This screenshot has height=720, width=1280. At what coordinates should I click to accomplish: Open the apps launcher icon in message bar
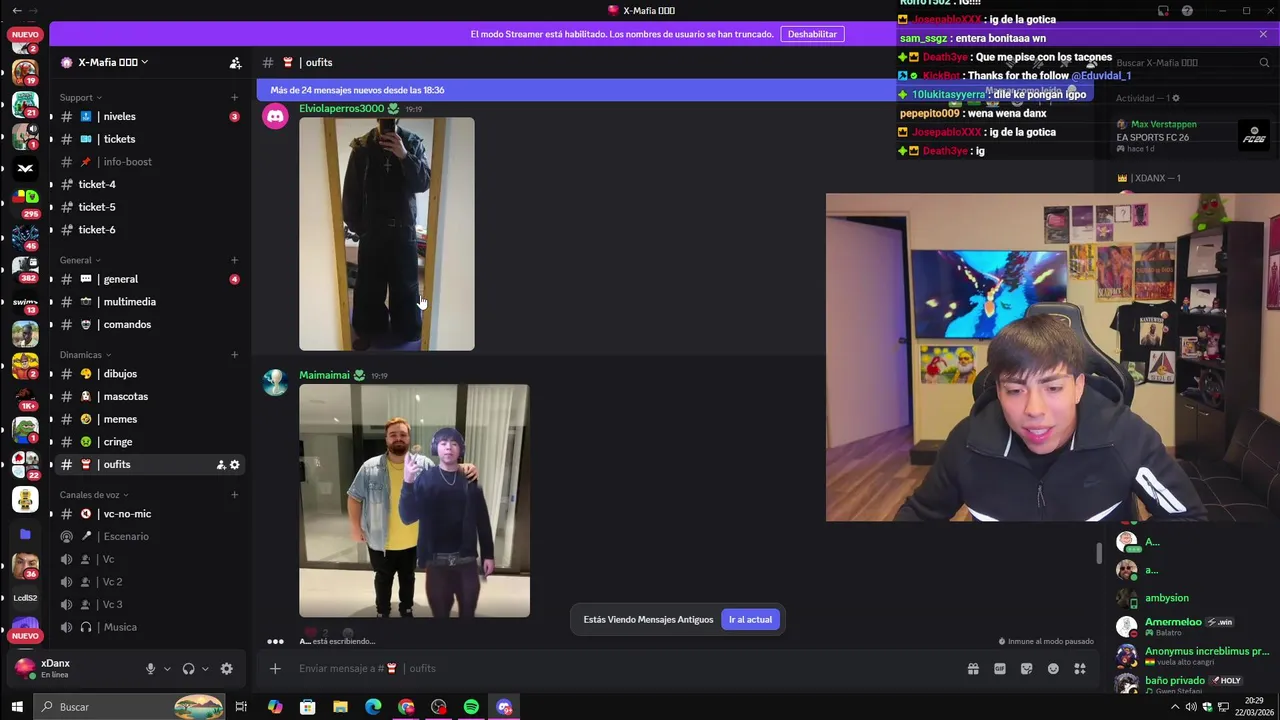(x=1080, y=669)
